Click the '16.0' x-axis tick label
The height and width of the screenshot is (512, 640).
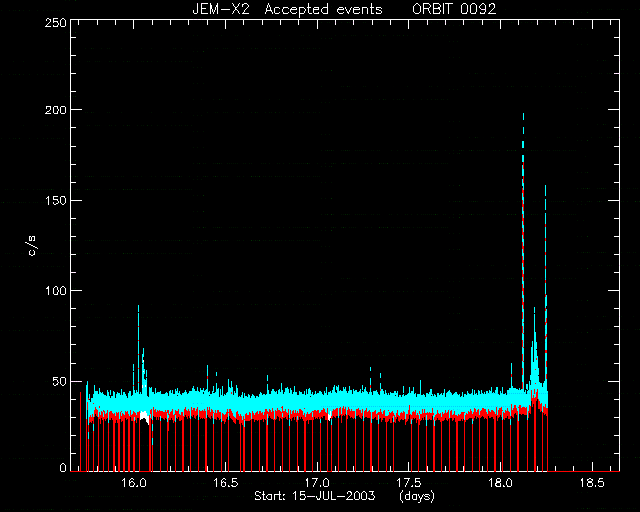[x=134, y=483]
